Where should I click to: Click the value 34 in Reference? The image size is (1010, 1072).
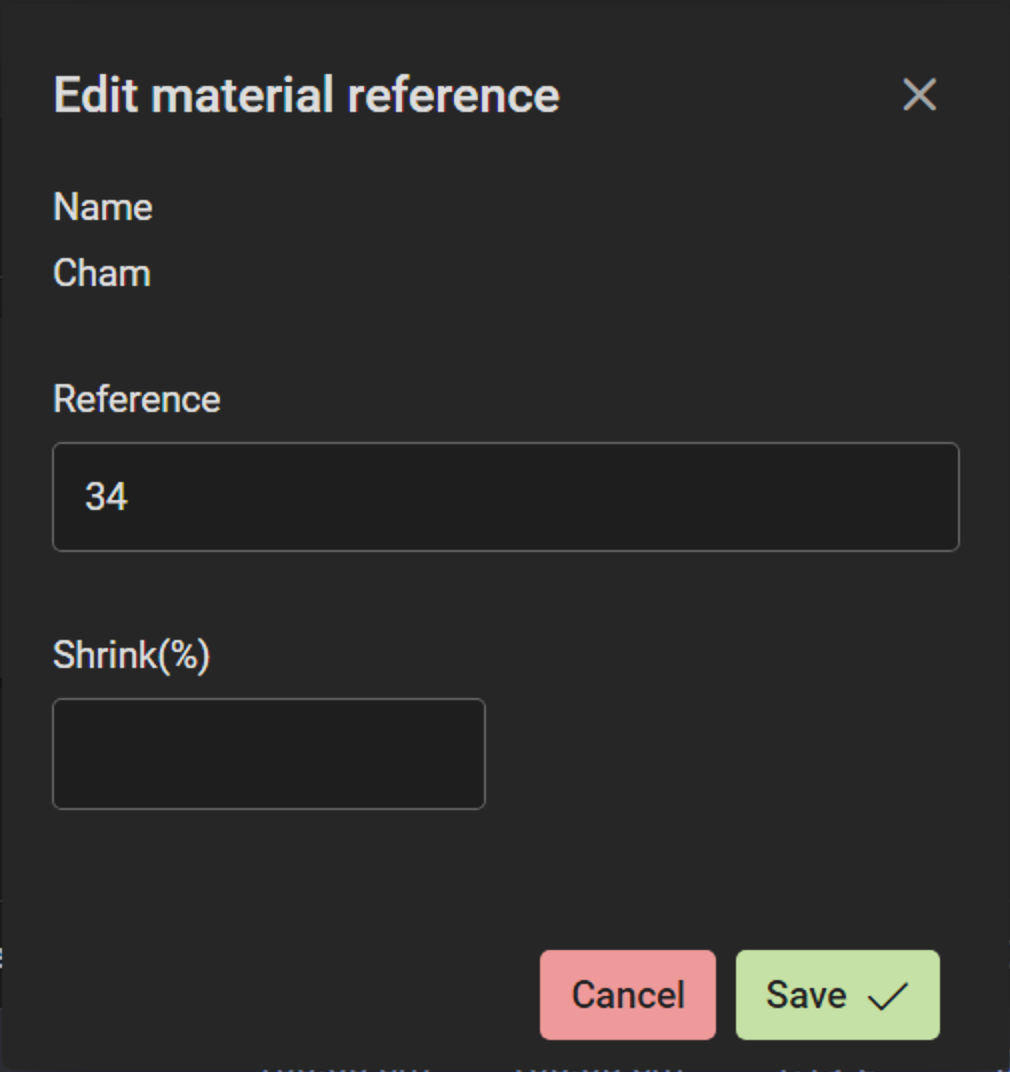[x=107, y=497]
